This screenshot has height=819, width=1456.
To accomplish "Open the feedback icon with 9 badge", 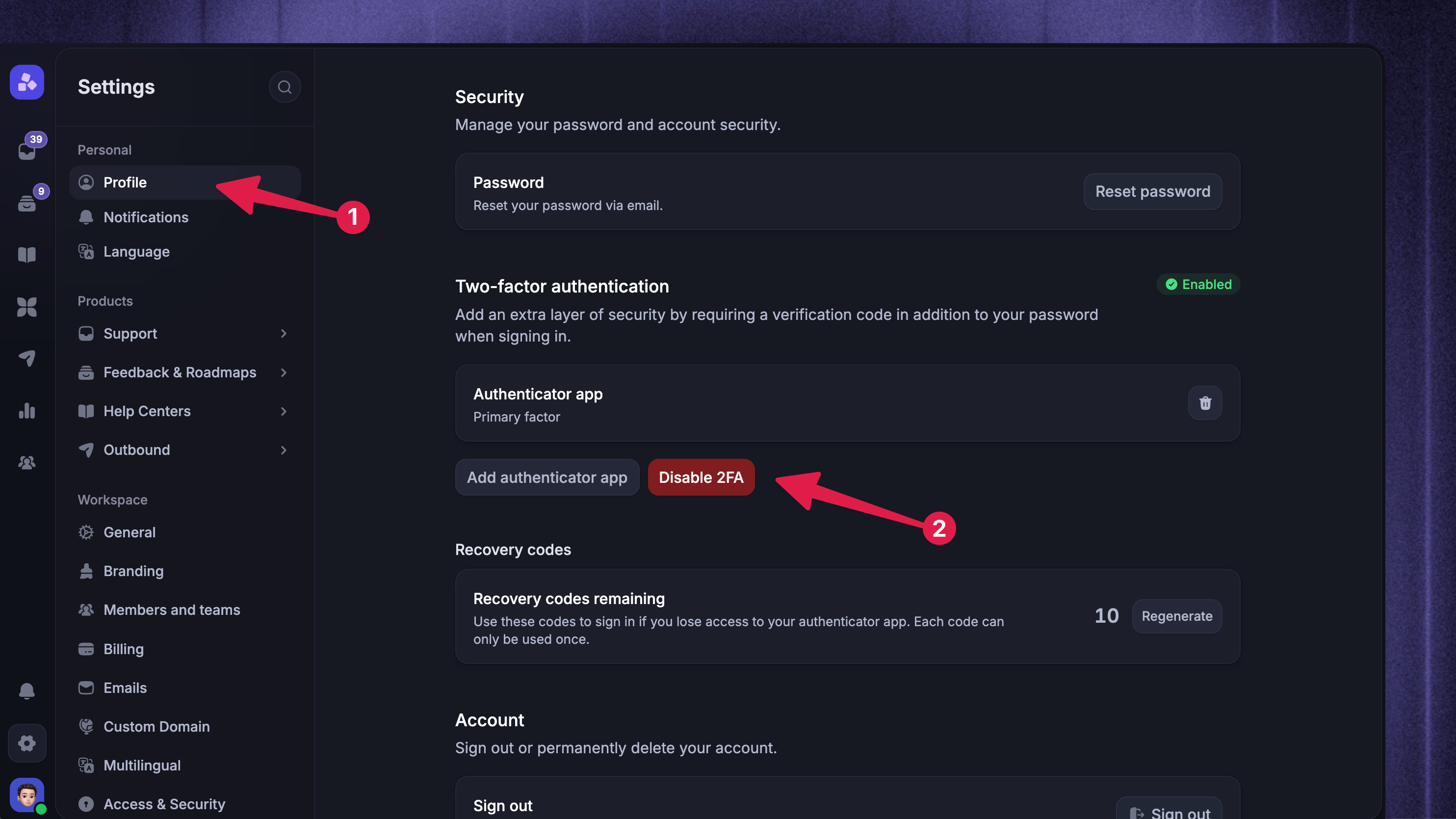I will 27,202.
